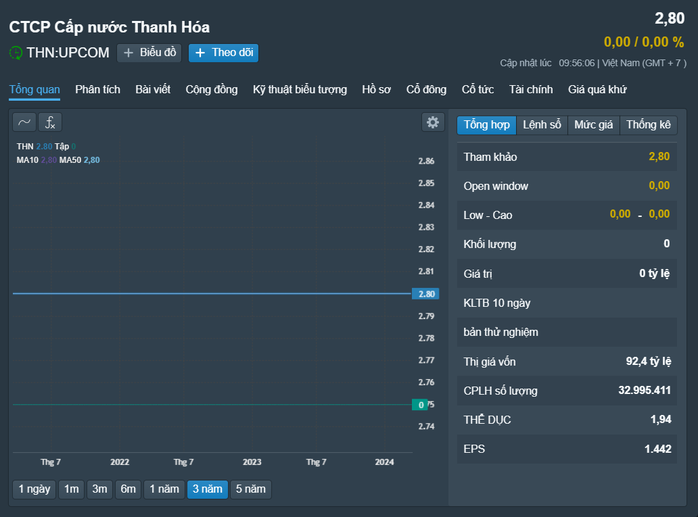The height and width of the screenshot is (517, 698).
Task: Click the Open window row
Action: 567,186
